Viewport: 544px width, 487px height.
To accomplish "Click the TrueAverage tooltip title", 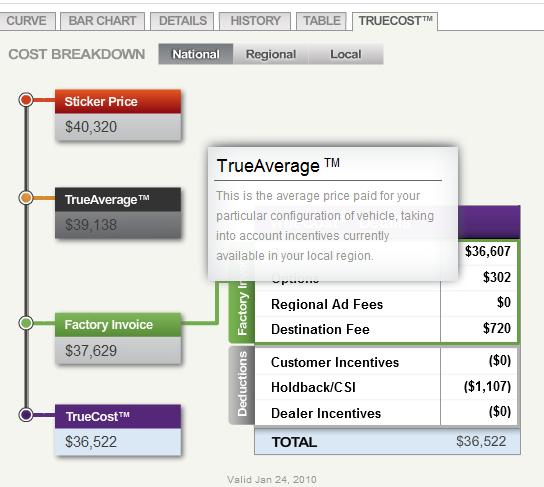I will (x=278, y=165).
